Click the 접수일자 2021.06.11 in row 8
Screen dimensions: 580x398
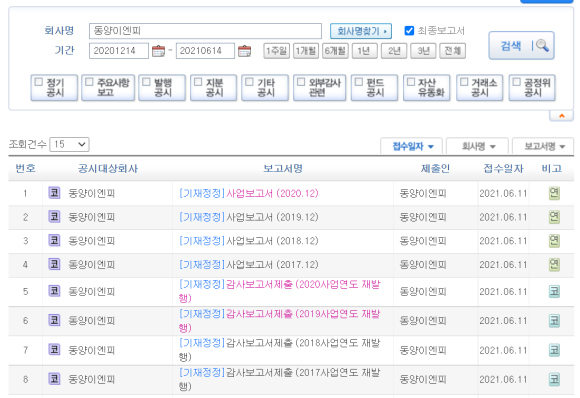coord(503,379)
